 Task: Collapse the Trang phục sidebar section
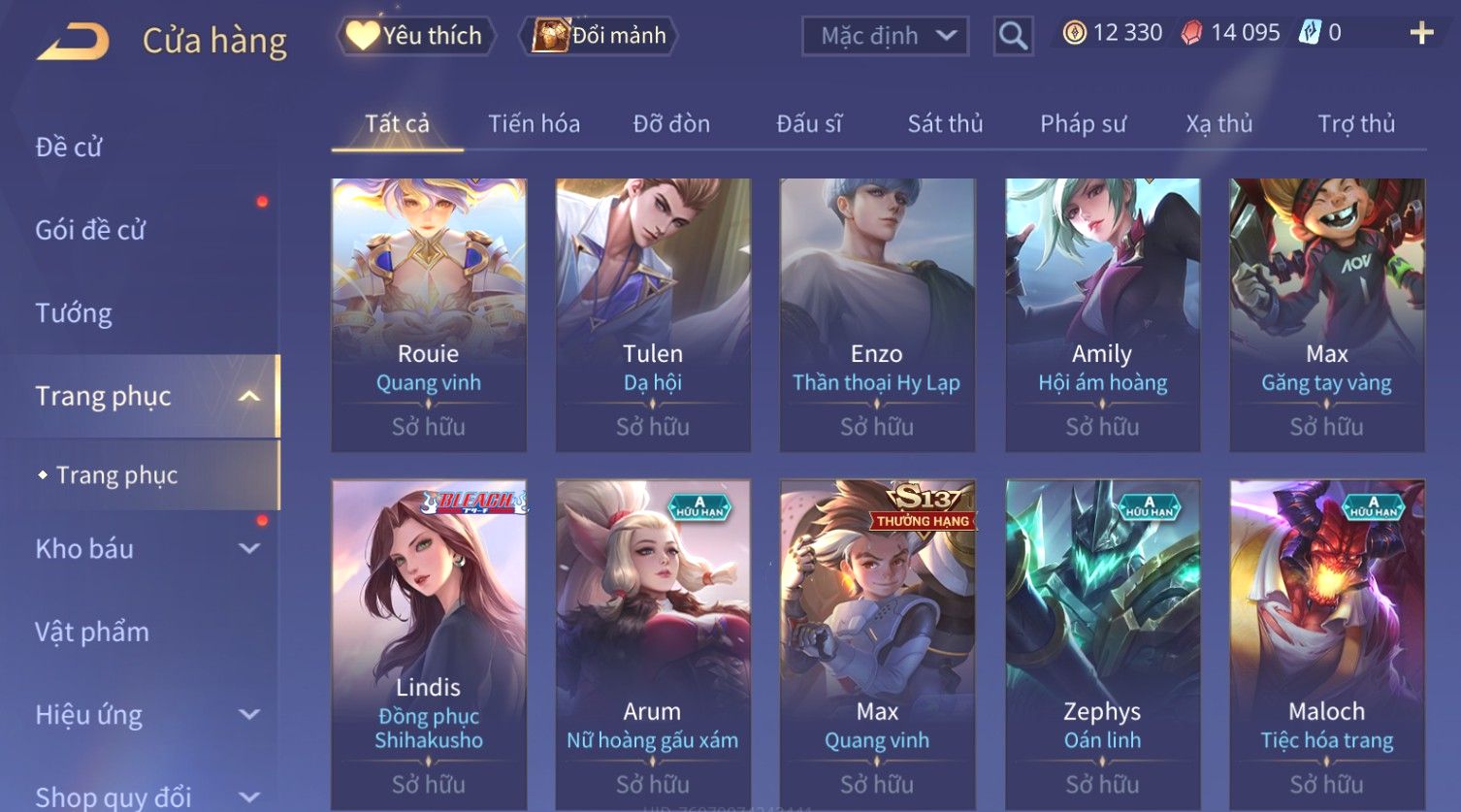[249, 396]
